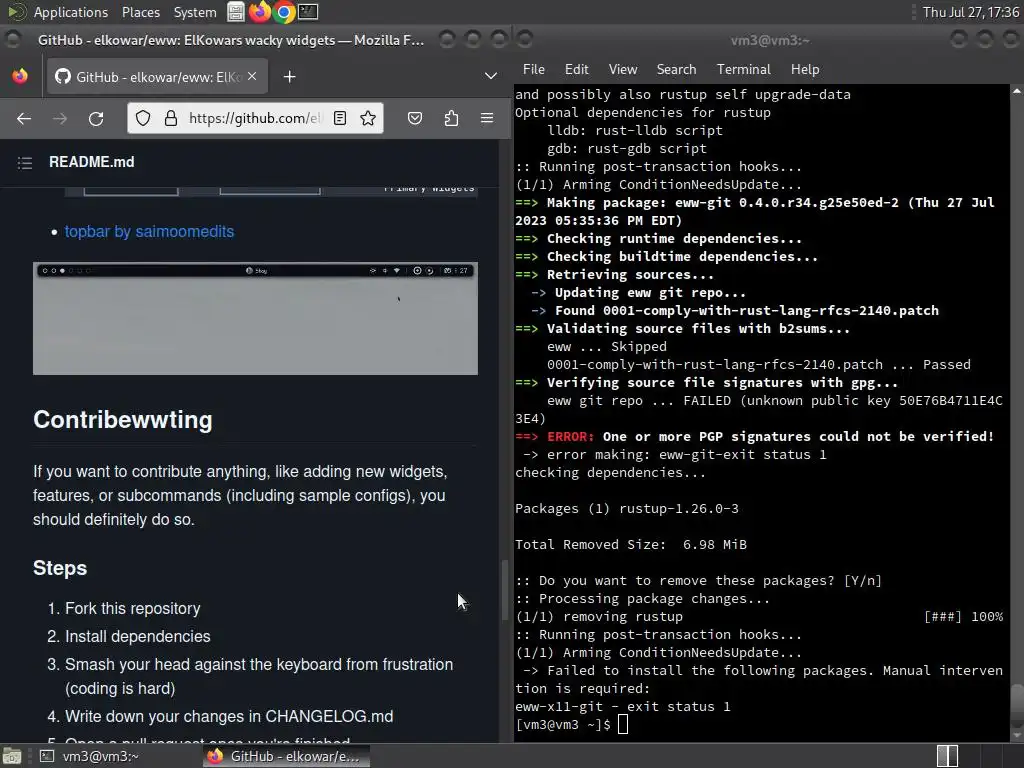Click the topbar screenshot image

pyautogui.click(x=255, y=319)
